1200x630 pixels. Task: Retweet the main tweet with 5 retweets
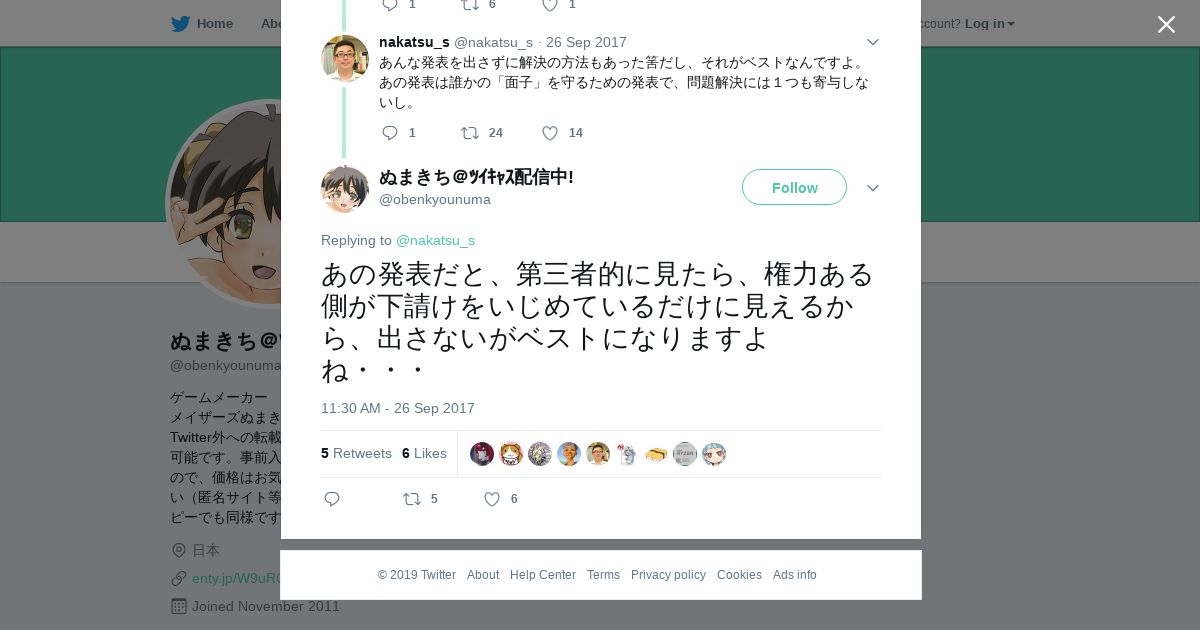tap(411, 499)
